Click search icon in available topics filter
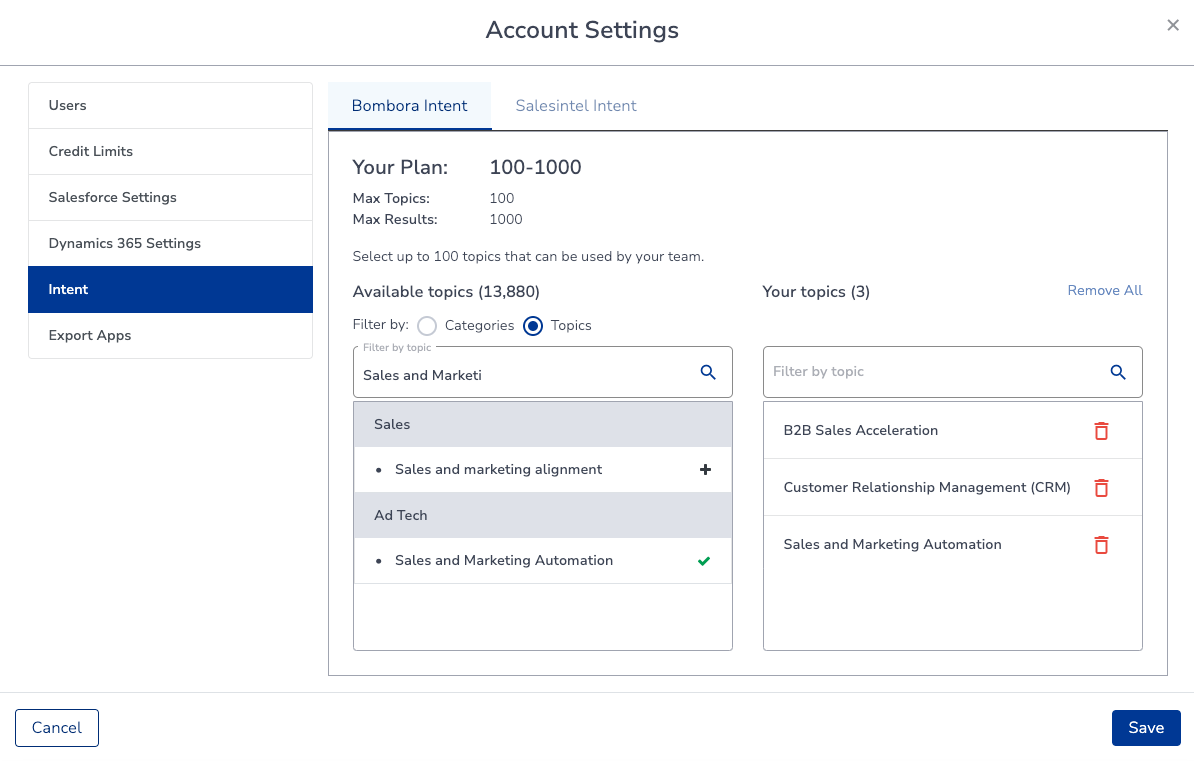This screenshot has height=761, width=1194. tap(708, 373)
